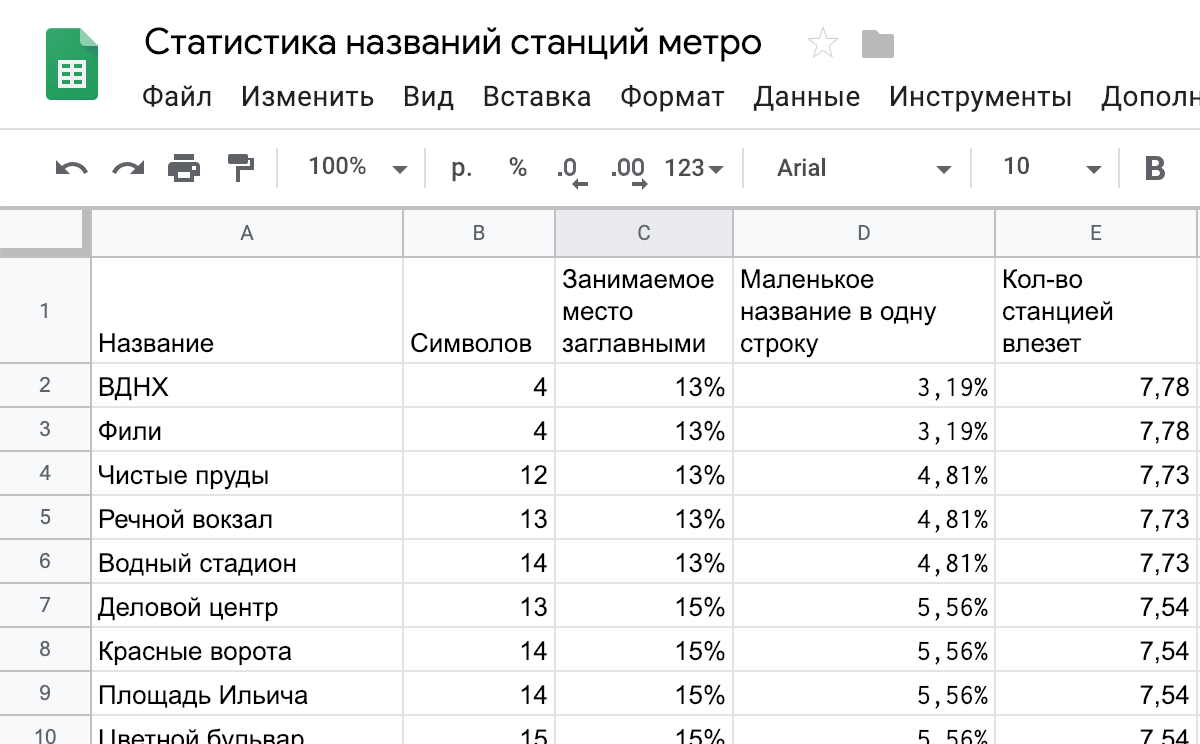Select column C header
1200x744 pixels.
point(643,233)
